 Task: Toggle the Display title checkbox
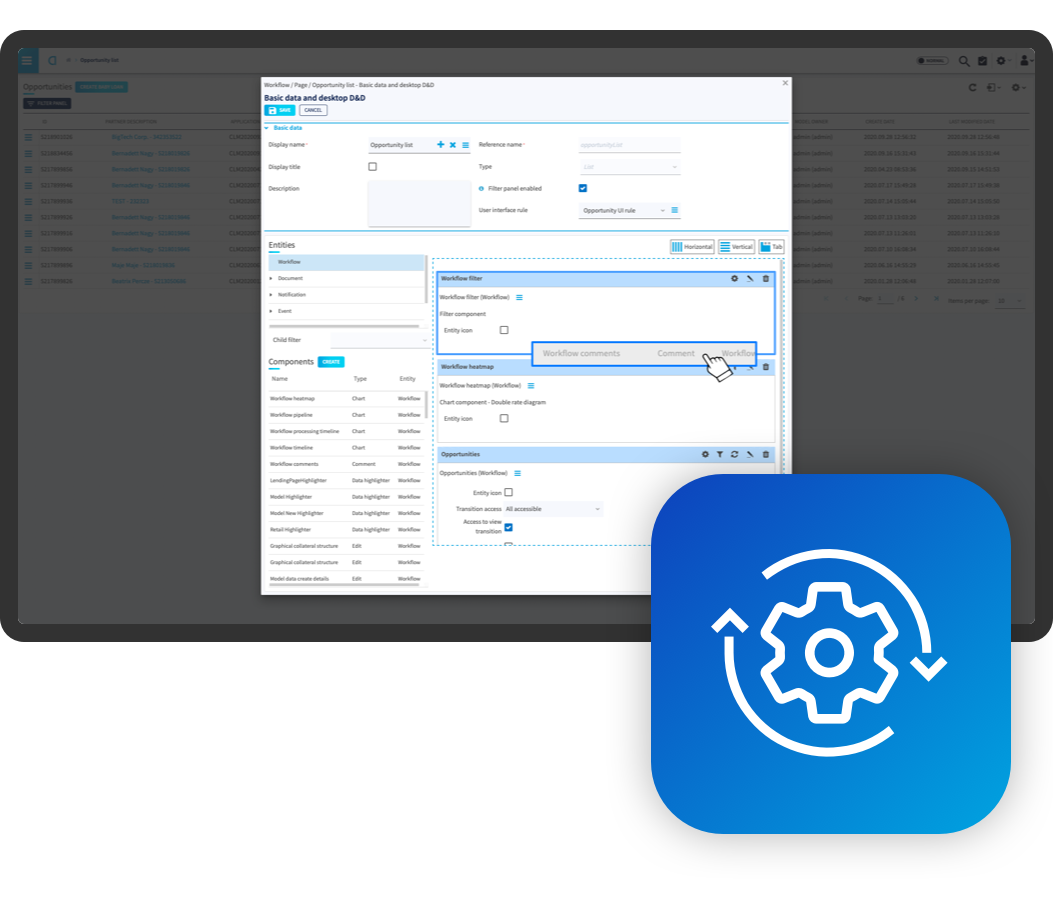(x=373, y=167)
